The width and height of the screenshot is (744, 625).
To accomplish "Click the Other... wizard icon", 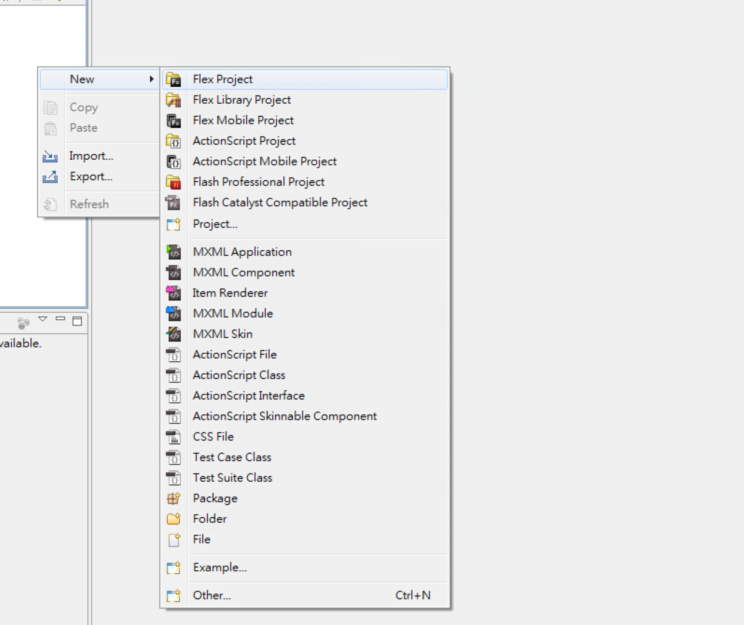I will (x=174, y=596).
